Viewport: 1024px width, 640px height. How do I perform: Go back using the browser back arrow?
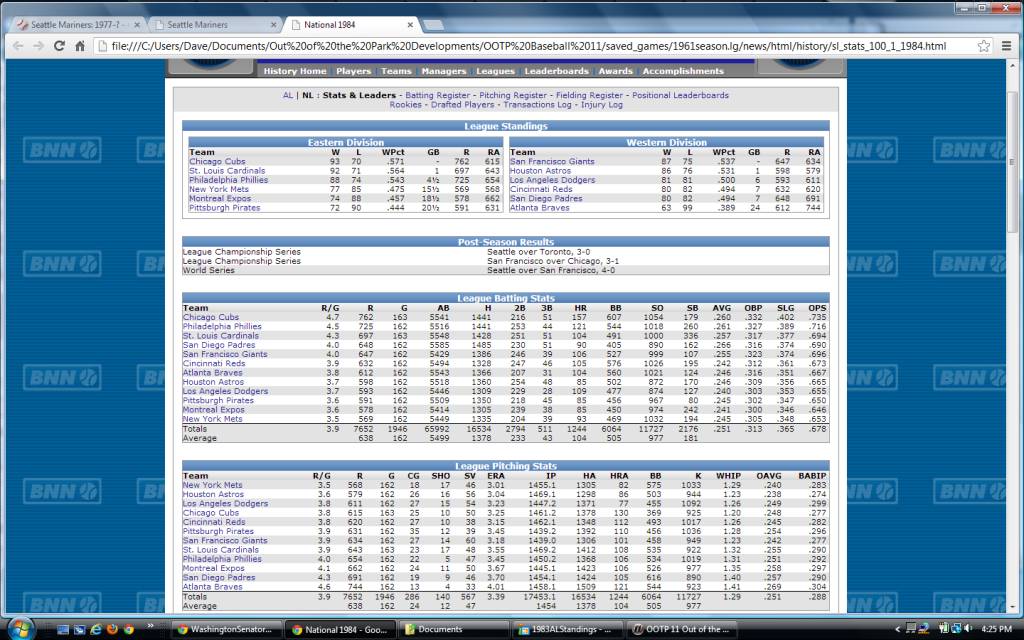(x=18, y=46)
